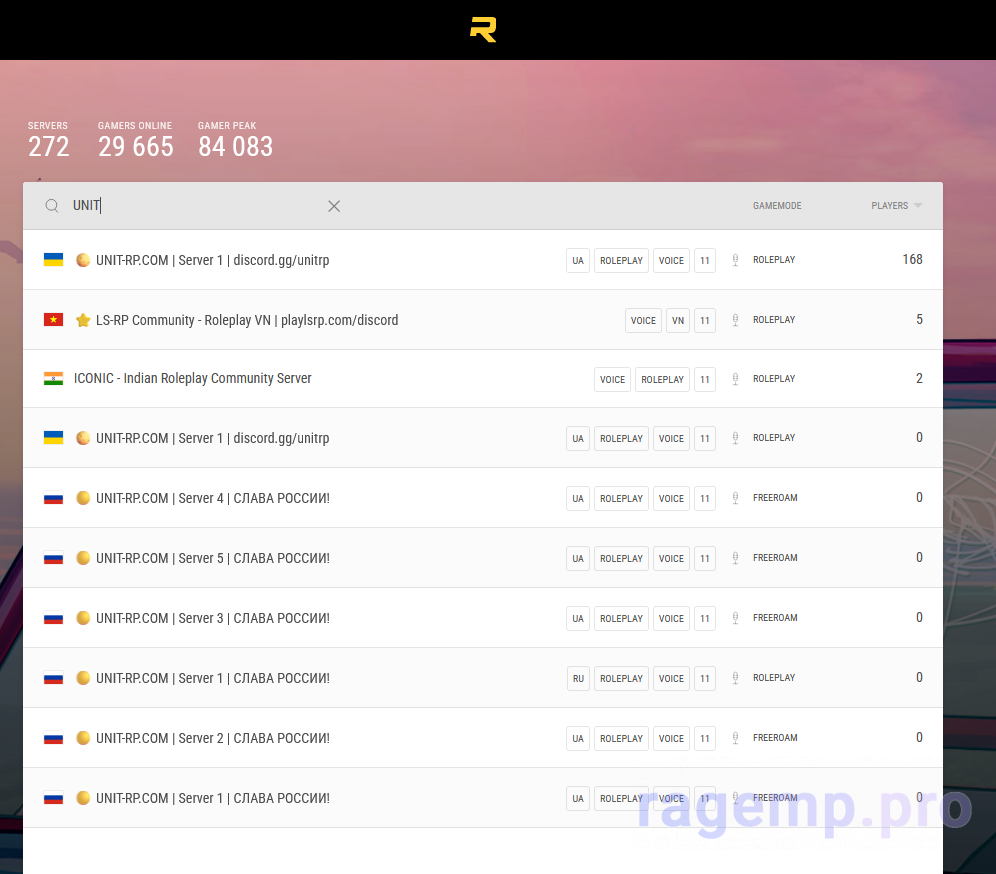Click the RU tag on Server 1 row
Image resolution: width=996 pixels, height=874 pixels.
tap(578, 678)
